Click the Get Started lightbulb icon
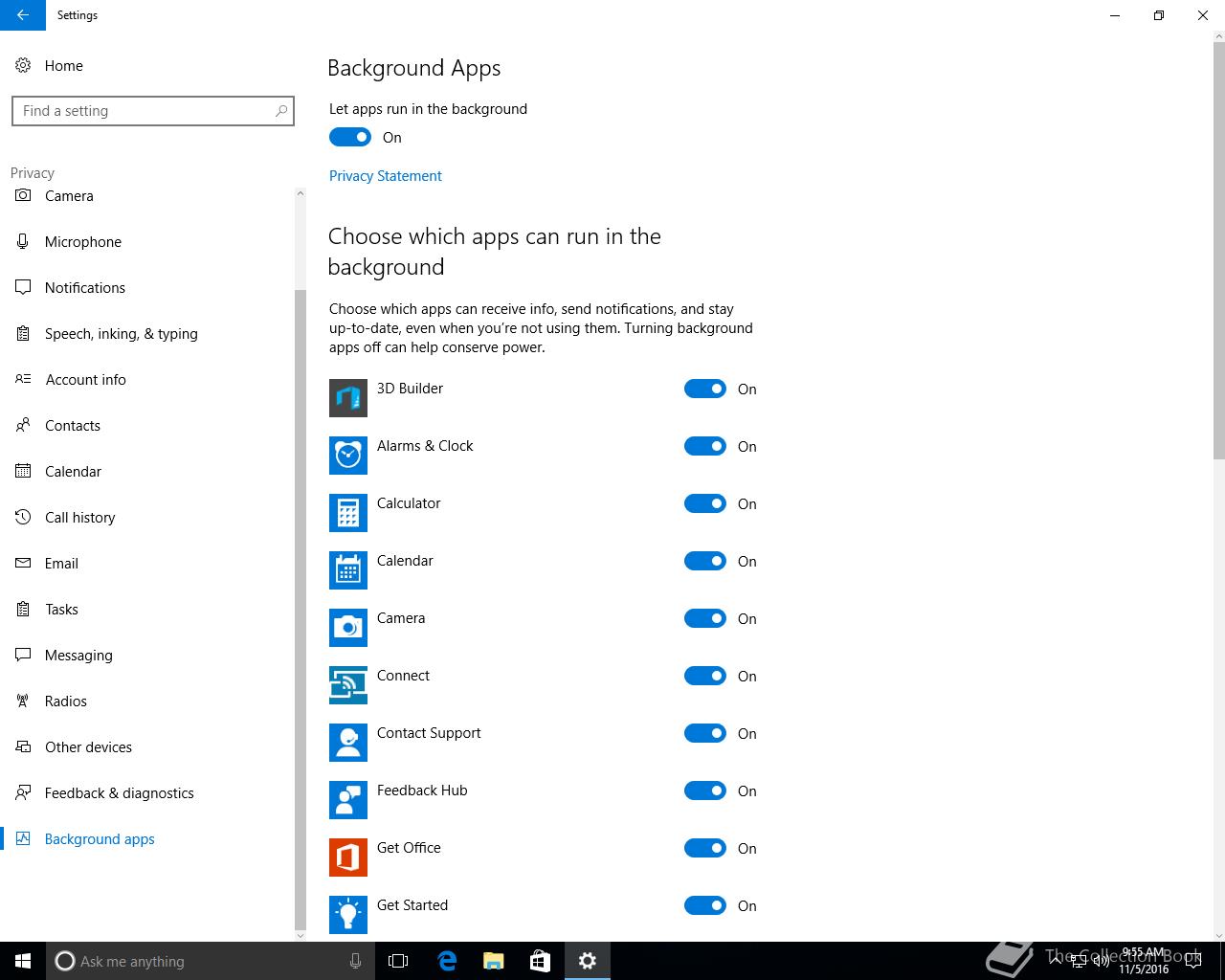This screenshot has width=1225, height=980. click(348, 915)
